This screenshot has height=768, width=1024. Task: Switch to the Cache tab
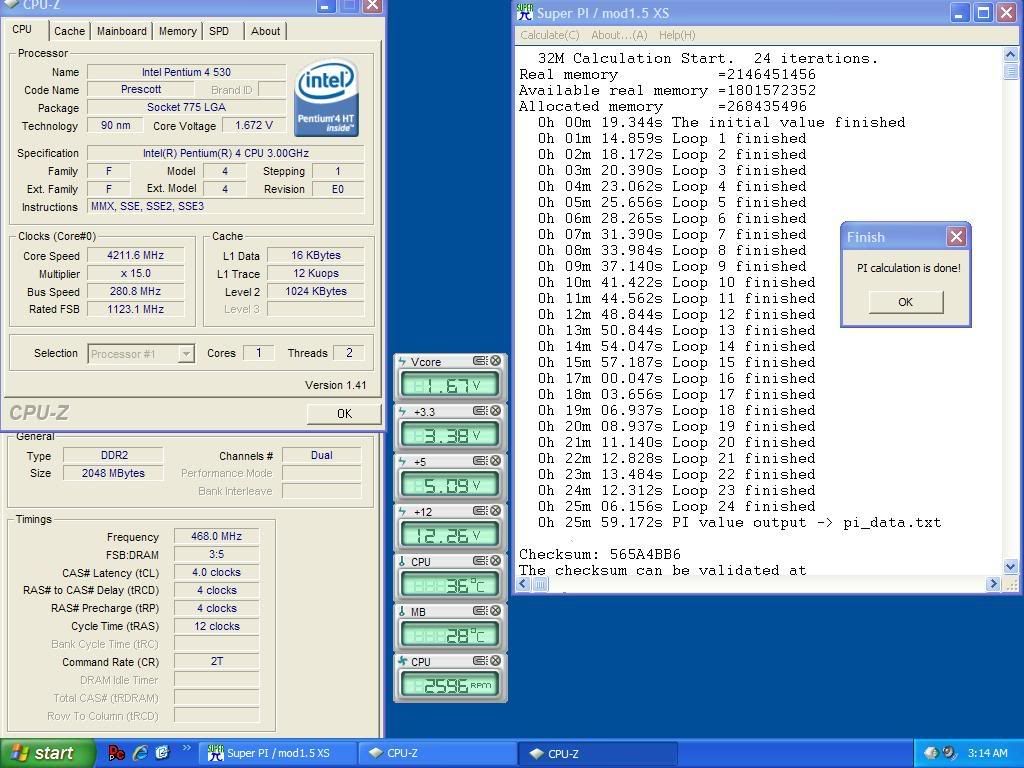click(x=69, y=31)
